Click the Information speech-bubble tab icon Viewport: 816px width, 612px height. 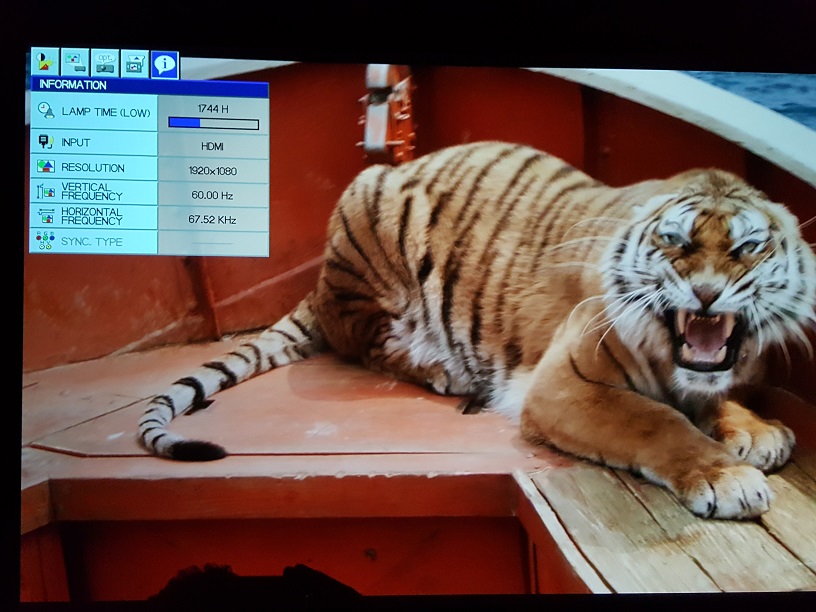click(x=165, y=65)
